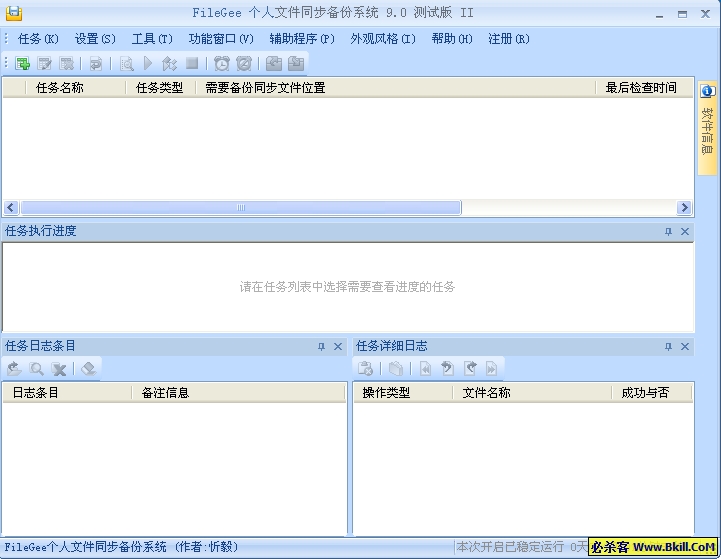Click the play/execute task icon
The image size is (721, 559).
tap(148, 64)
